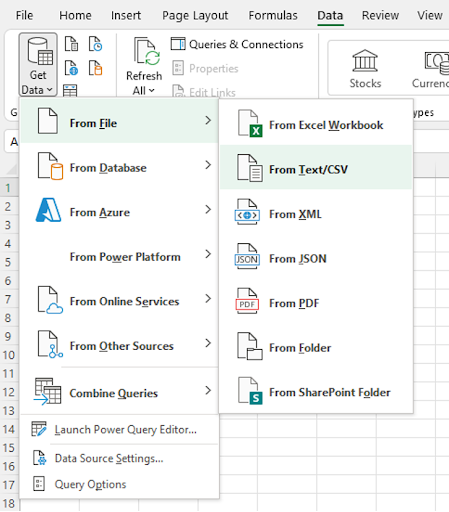Click the From Text/CSV document icon in submenu
449x512 pixels.
(250, 168)
